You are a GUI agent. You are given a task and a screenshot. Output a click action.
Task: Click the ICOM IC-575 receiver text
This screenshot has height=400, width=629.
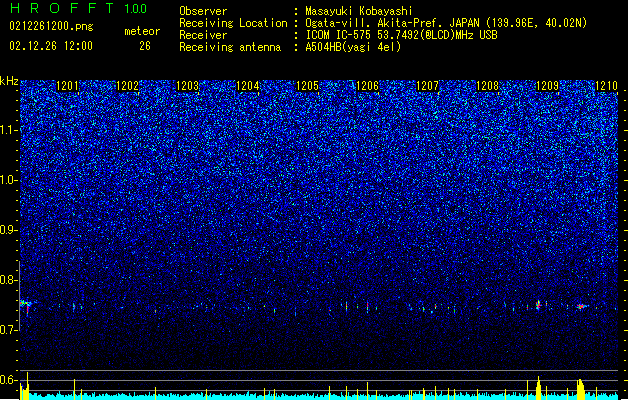coord(401,35)
